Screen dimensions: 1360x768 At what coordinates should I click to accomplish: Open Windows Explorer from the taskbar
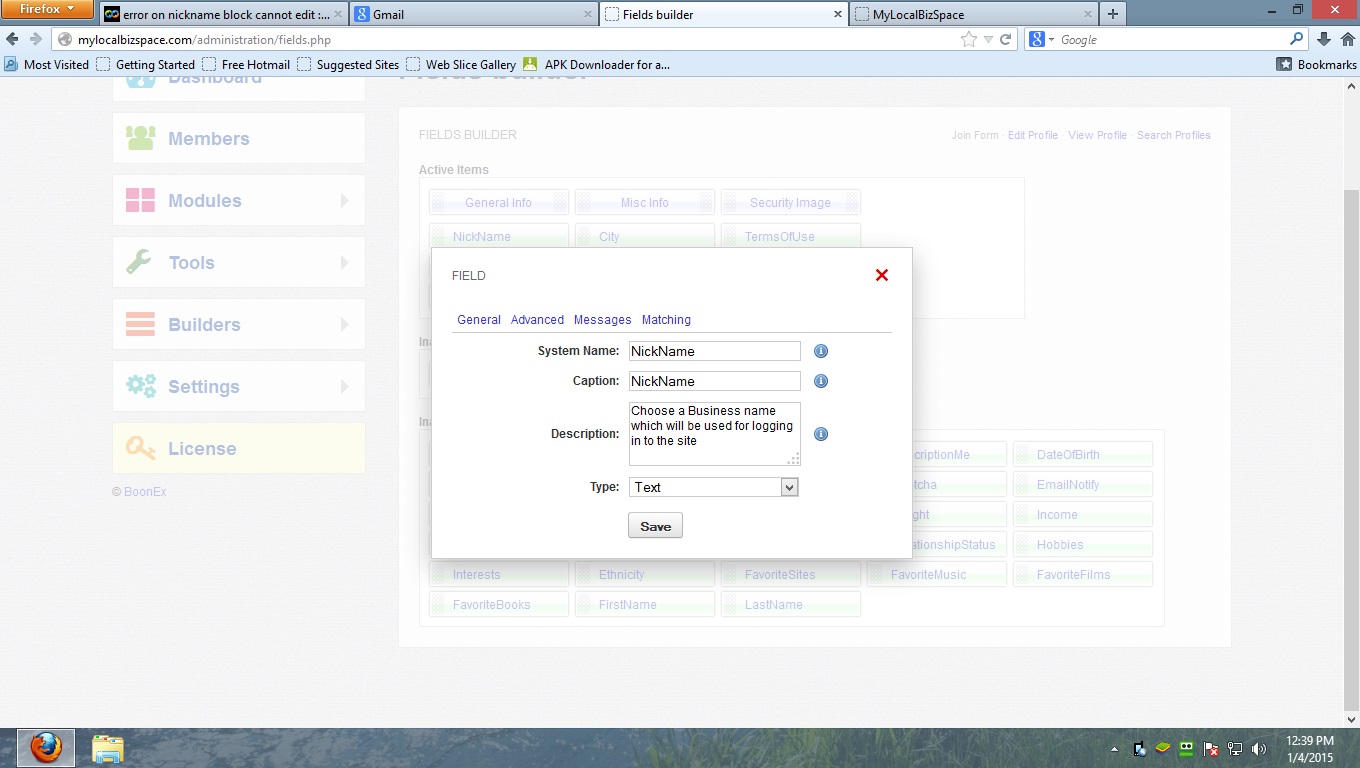coord(107,748)
